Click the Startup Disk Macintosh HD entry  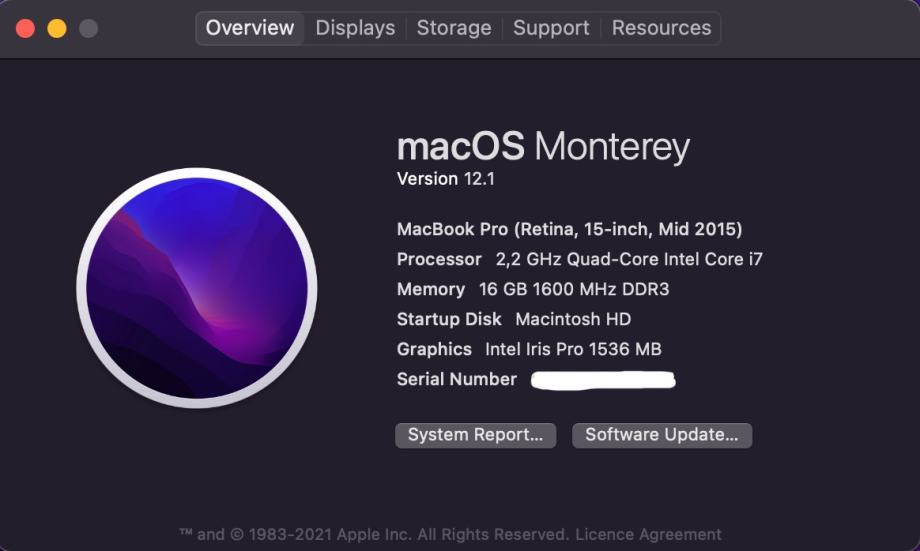pyautogui.click(x=513, y=319)
